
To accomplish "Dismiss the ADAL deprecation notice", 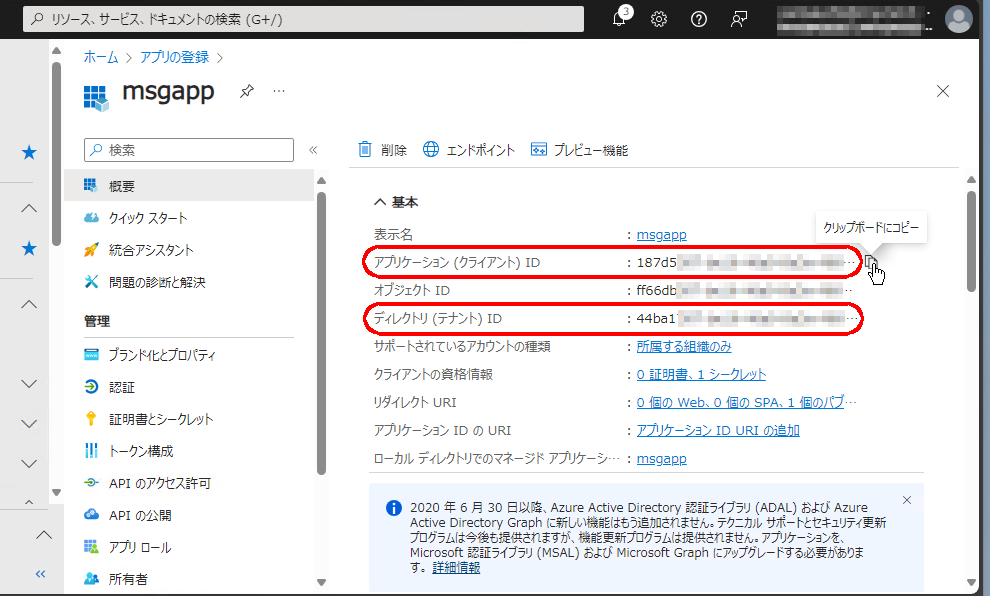I will tap(907, 499).
